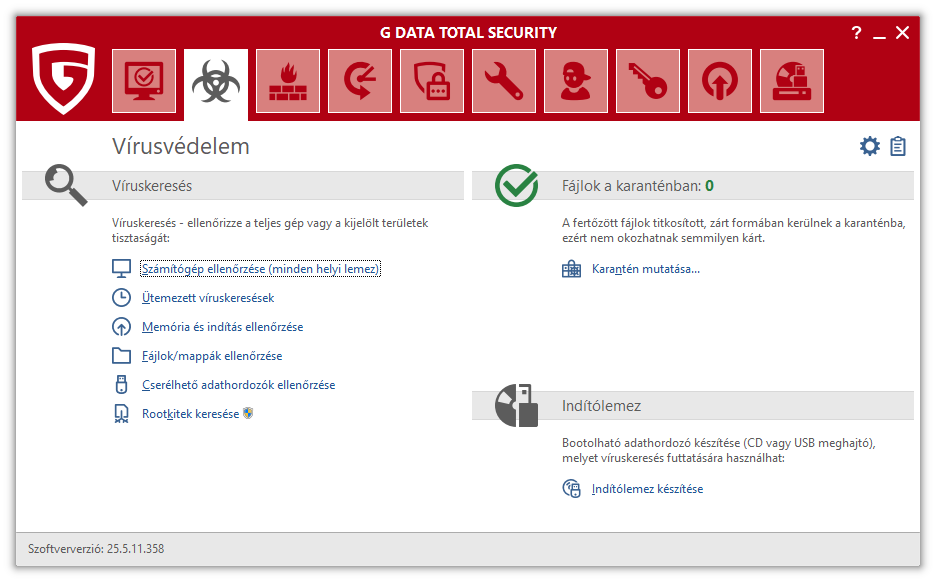Click the Szoftververzió: 25.5.11.358 status text
936x582 pixels.
96,549
